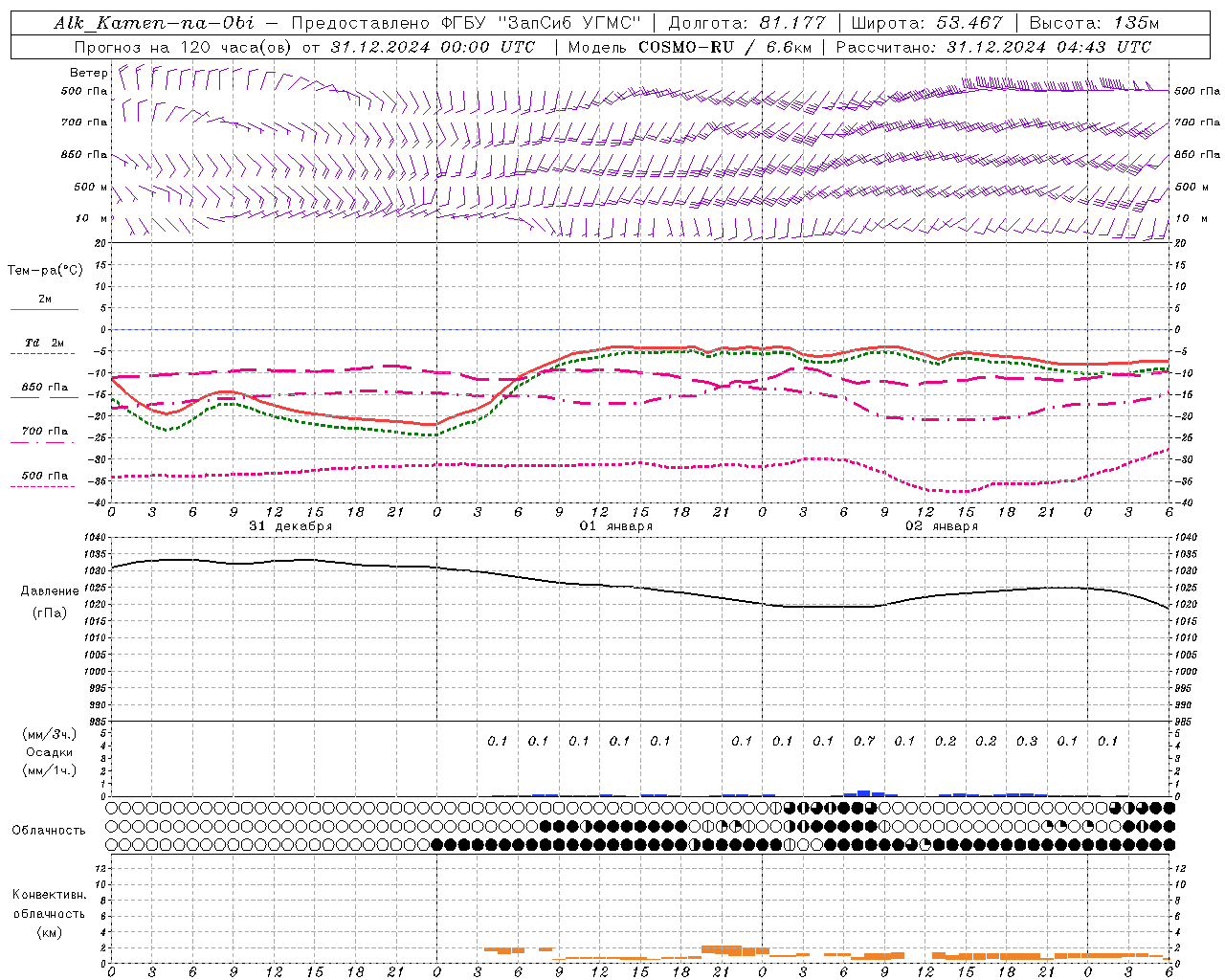This screenshot has height=980, width=1225.
Task: Click the 'Конвективн.' convective cloud label
Action: [x=49, y=895]
